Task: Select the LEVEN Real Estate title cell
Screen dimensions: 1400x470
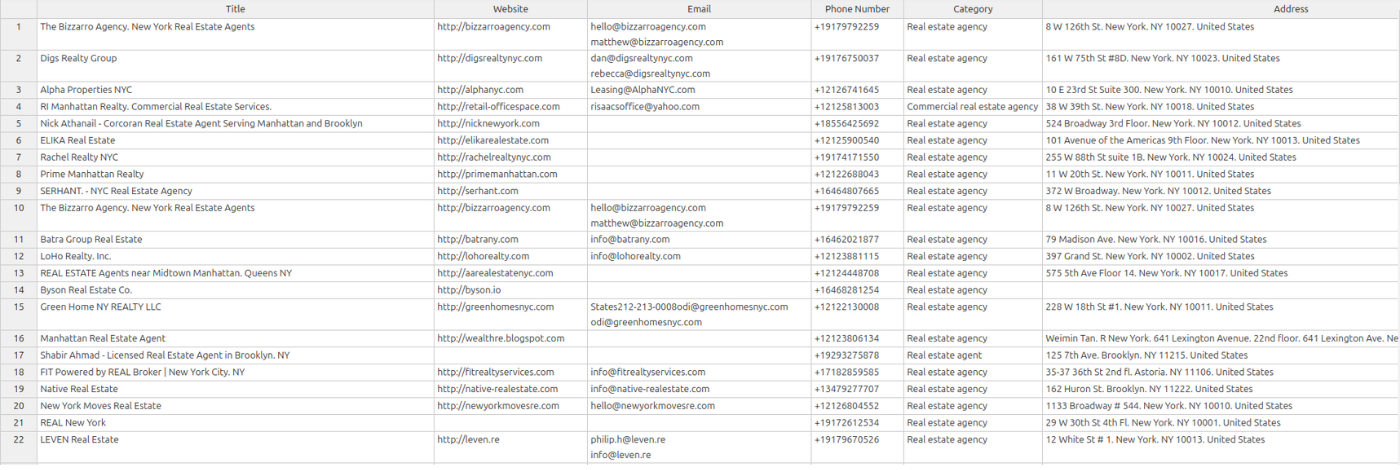Action: pyautogui.click(x=79, y=440)
